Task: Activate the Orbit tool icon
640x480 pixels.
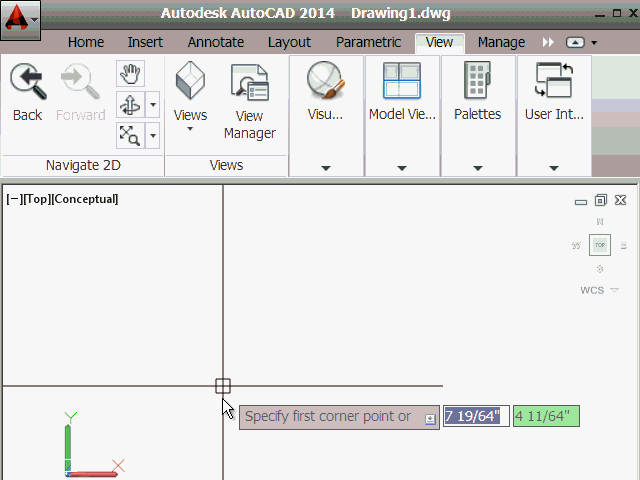Action: (130, 104)
